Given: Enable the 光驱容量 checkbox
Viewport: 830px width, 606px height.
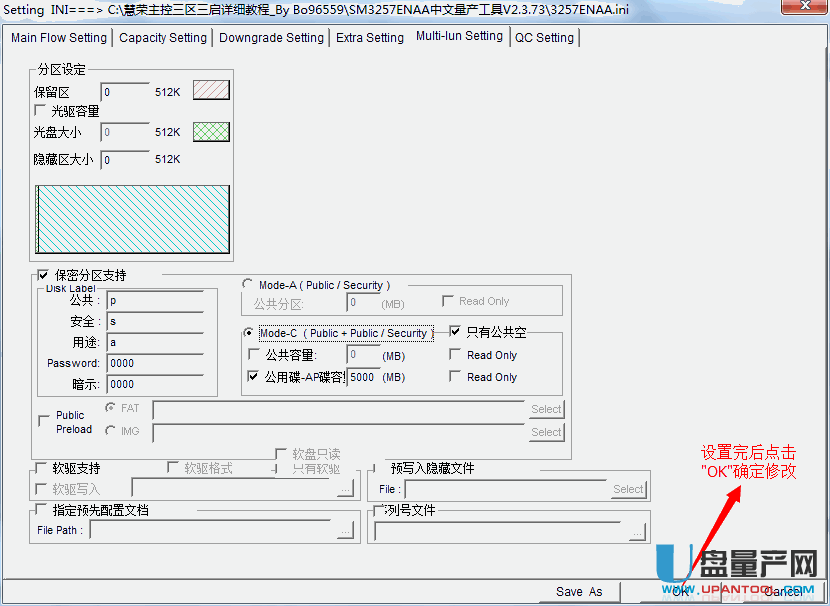Looking at the screenshot, I should 41,111.
